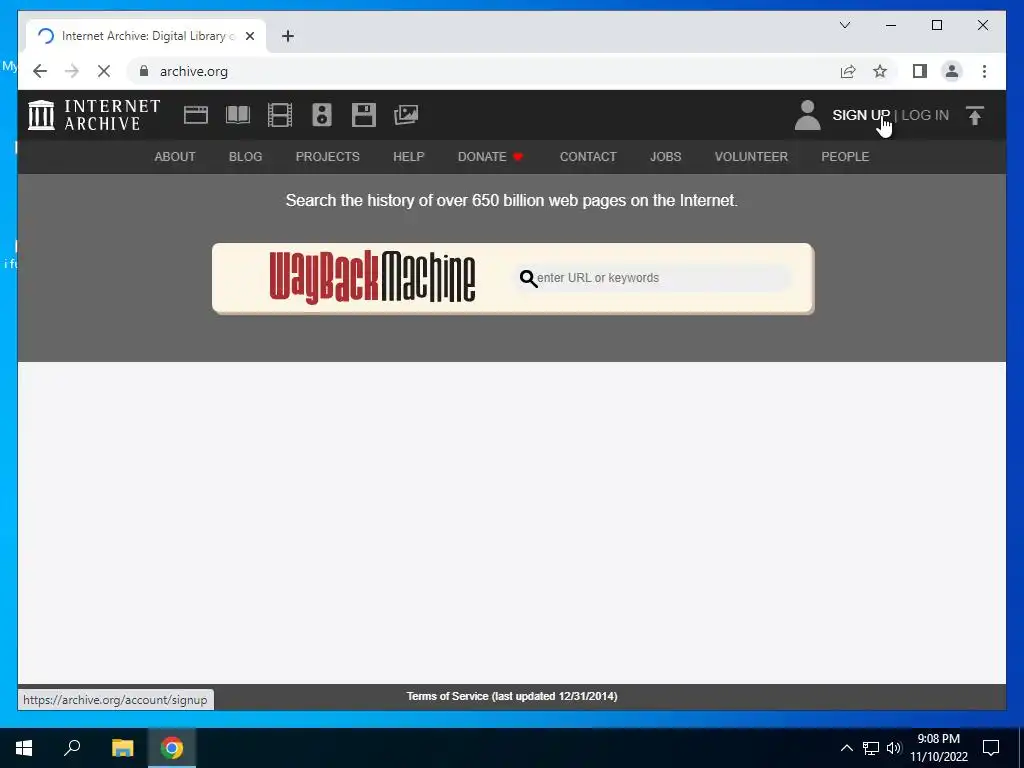
Task: Open the HELP menu item
Action: pyautogui.click(x=408, y=157)
